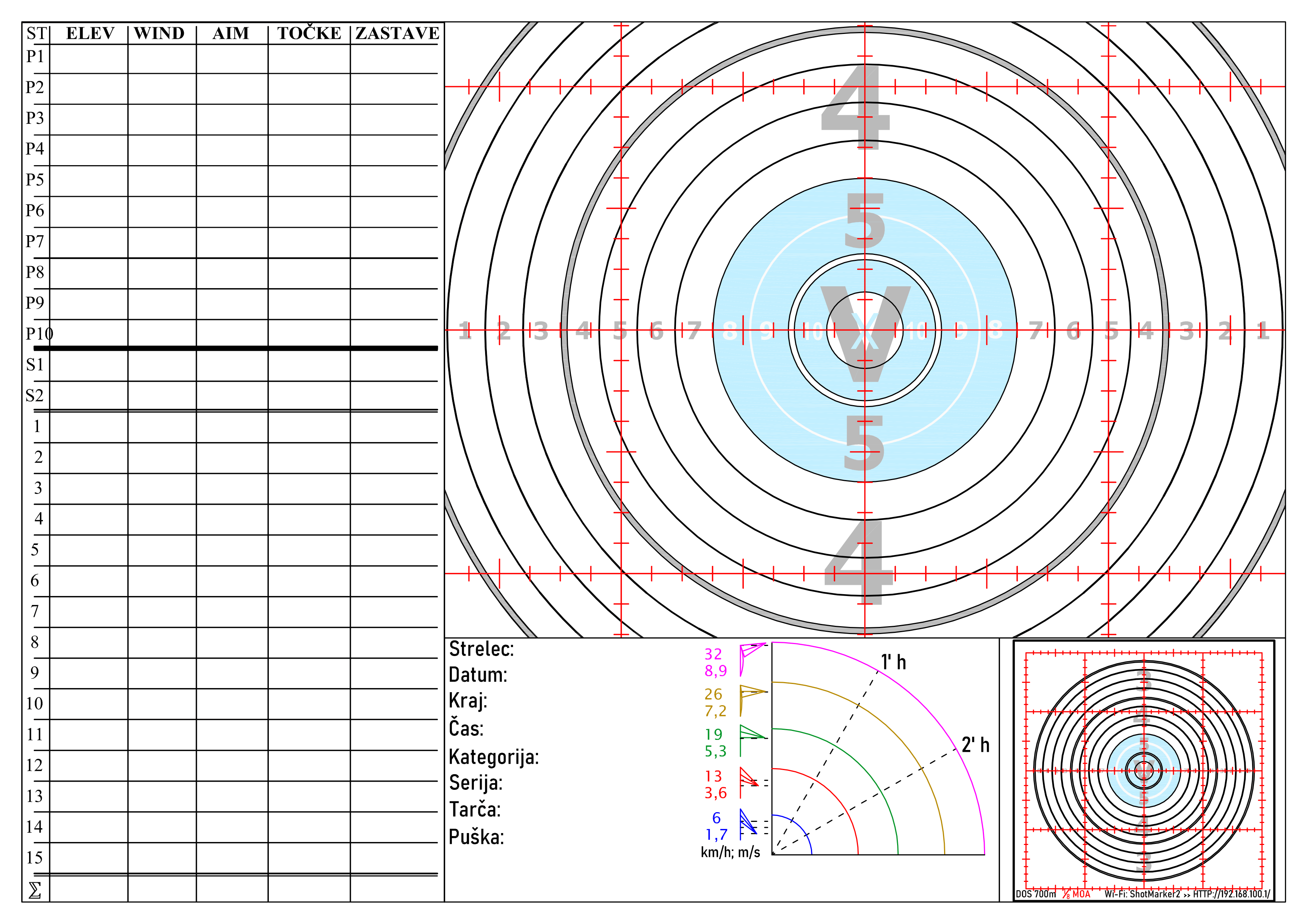Click the large gray 4 at target bottom
Image resolution: width=1308 pixels, height=924 pixels.
tap(859, 562)
